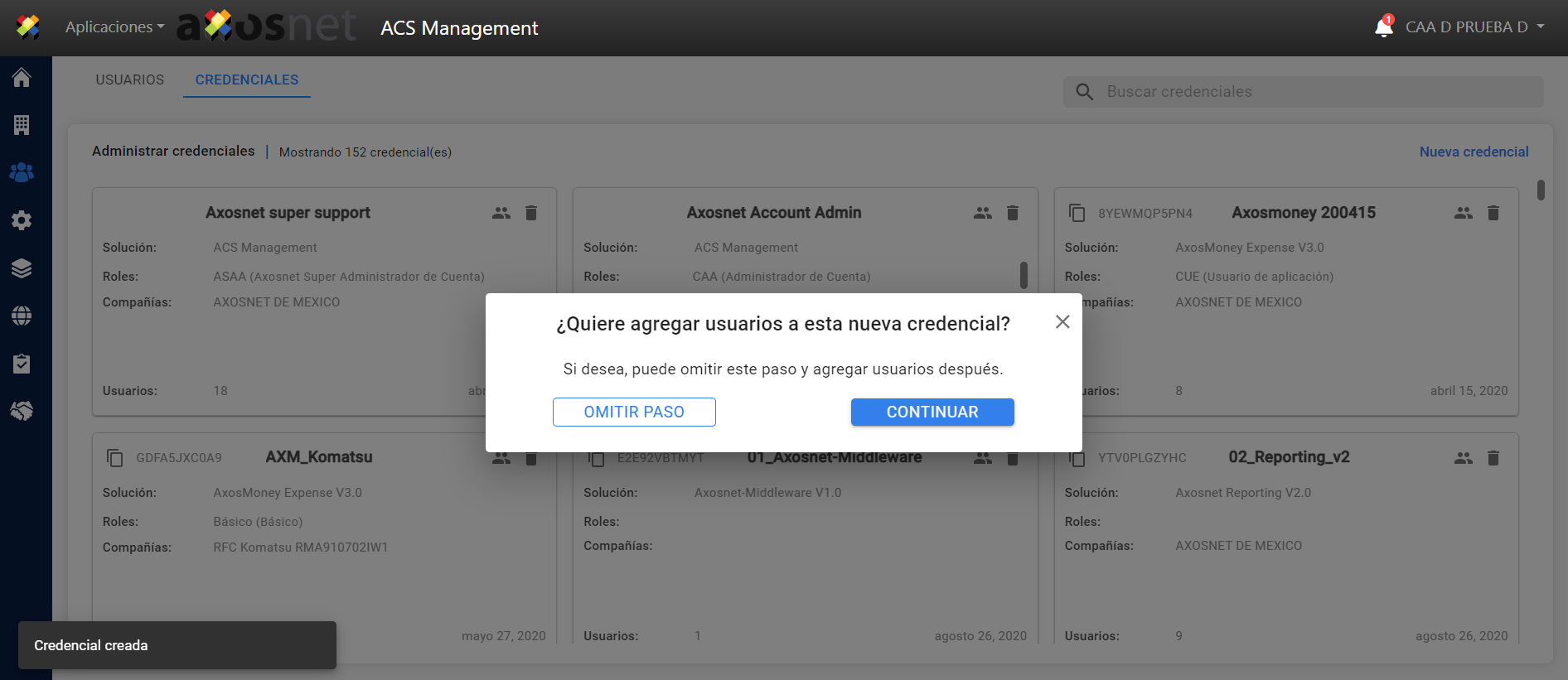1568x680 pixels.
Task: Click the Nueva credencial link
Action: (1474, 152)
